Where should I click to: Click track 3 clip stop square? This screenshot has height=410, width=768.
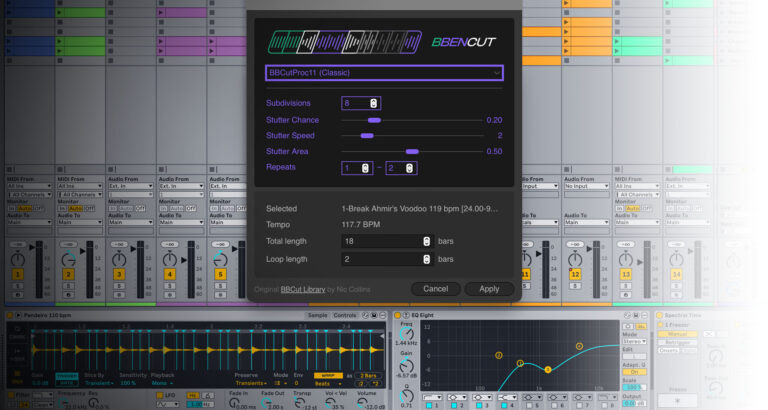point(111,169)
